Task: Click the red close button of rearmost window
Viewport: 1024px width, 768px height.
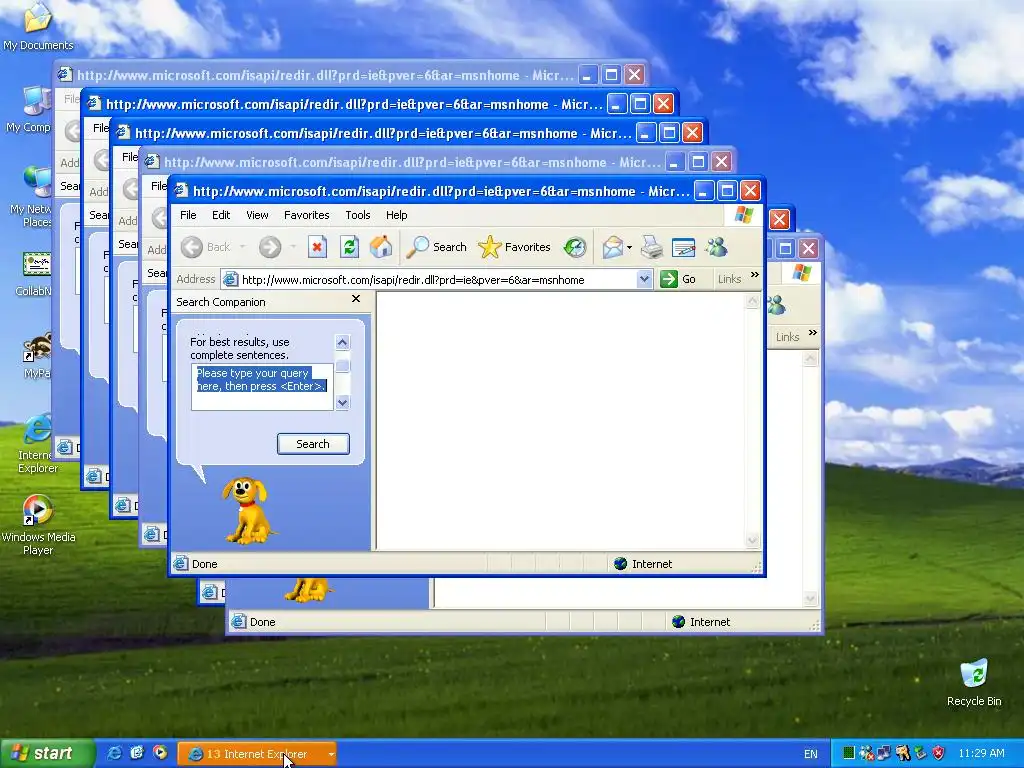Action: pyautogui.click(x=808, y=248)
